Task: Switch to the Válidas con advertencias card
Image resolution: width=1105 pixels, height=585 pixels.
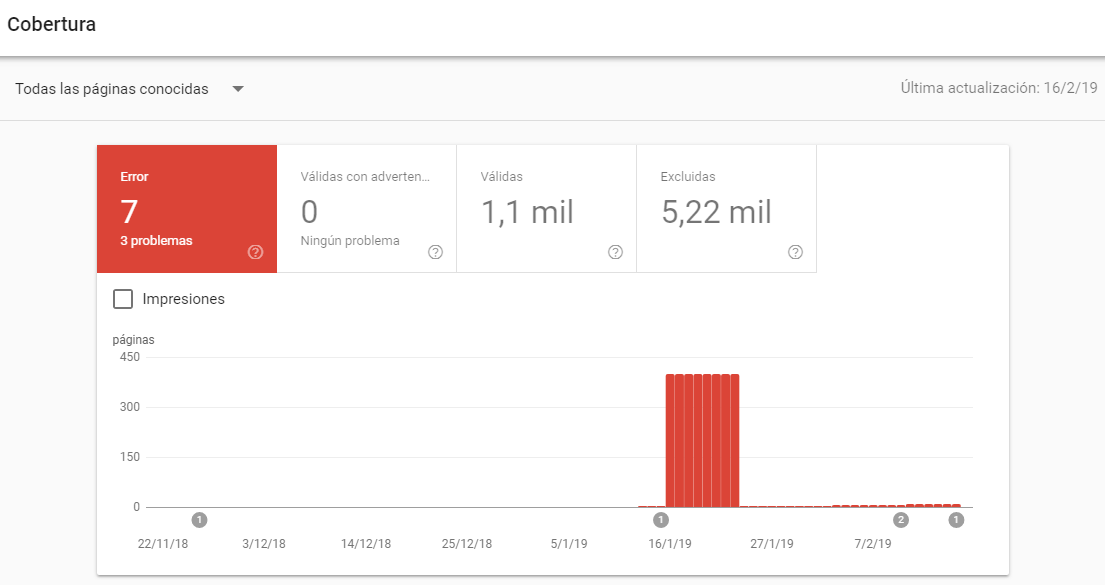Action: tap(366, 208)
